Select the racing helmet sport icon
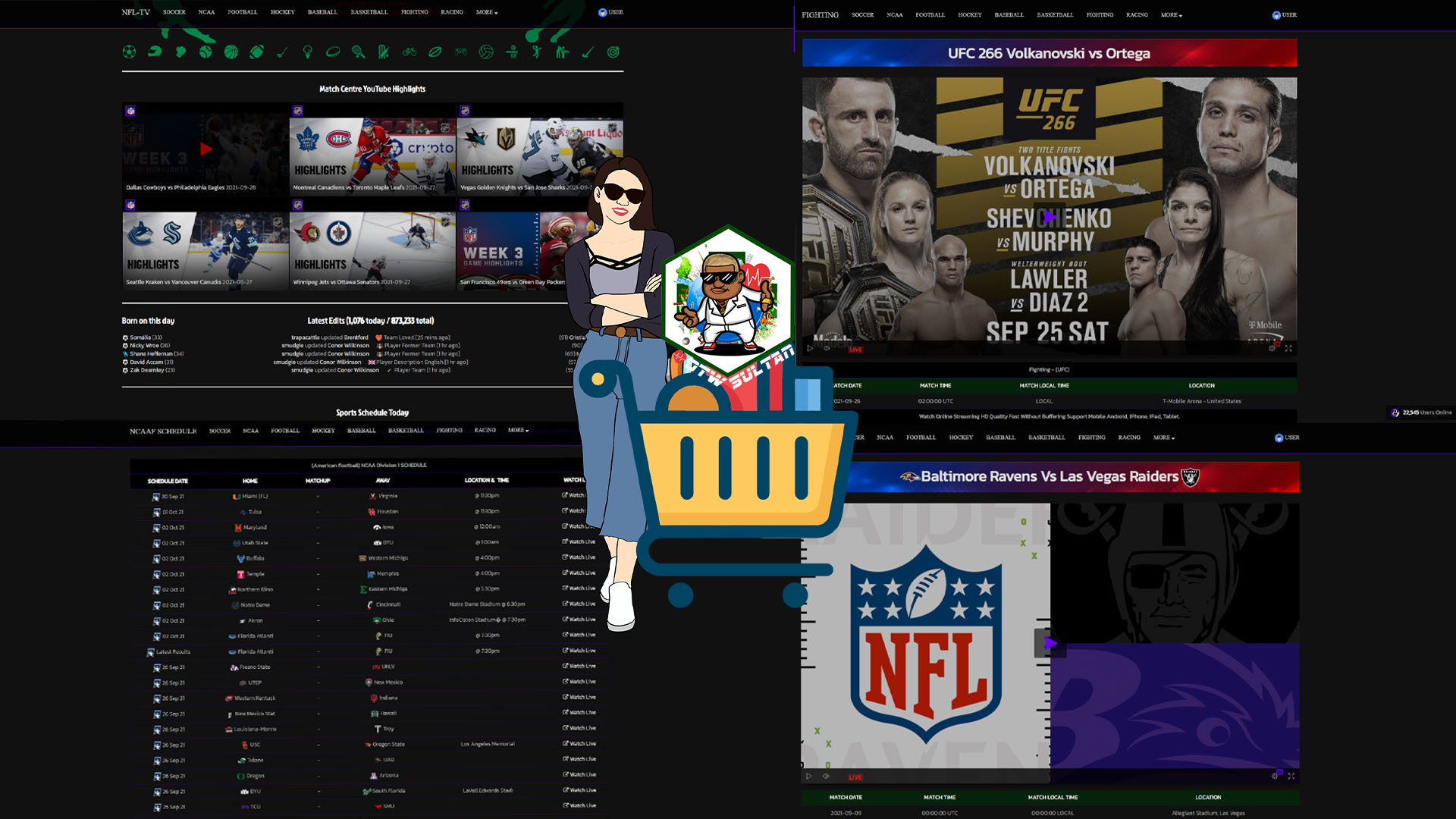Viewport: 1456px width, 819px height. pyautogui.click(x=155, y=52)
